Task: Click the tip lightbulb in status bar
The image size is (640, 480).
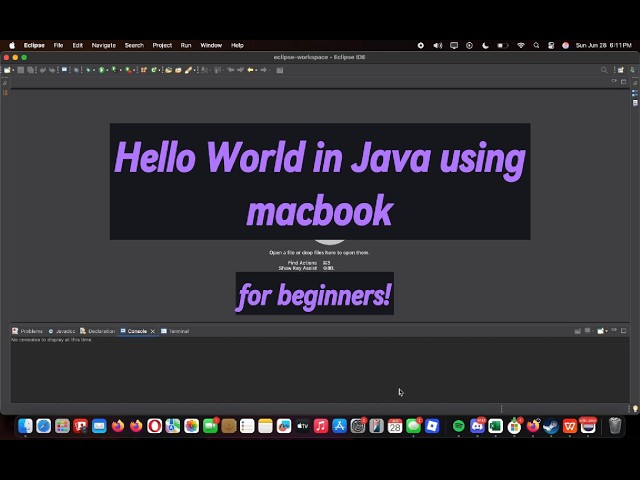Action: [x=636, y=409]
